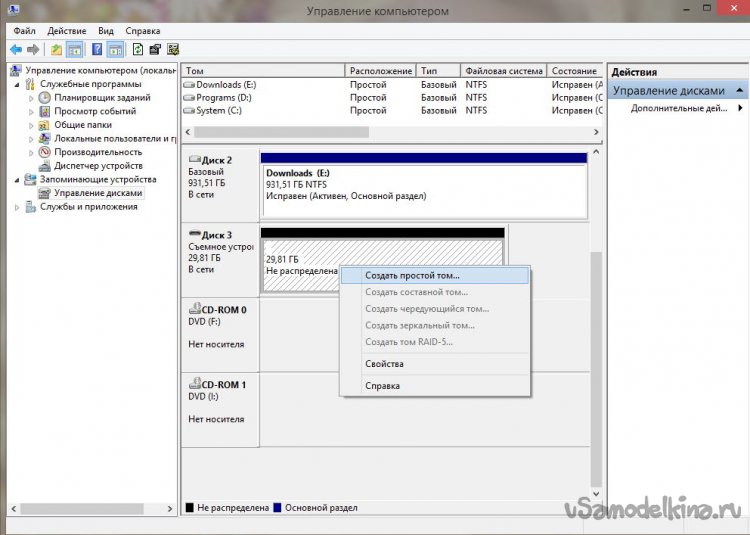Expand the Общие папки node
This screenshot has width=750, height=535.
31,125
